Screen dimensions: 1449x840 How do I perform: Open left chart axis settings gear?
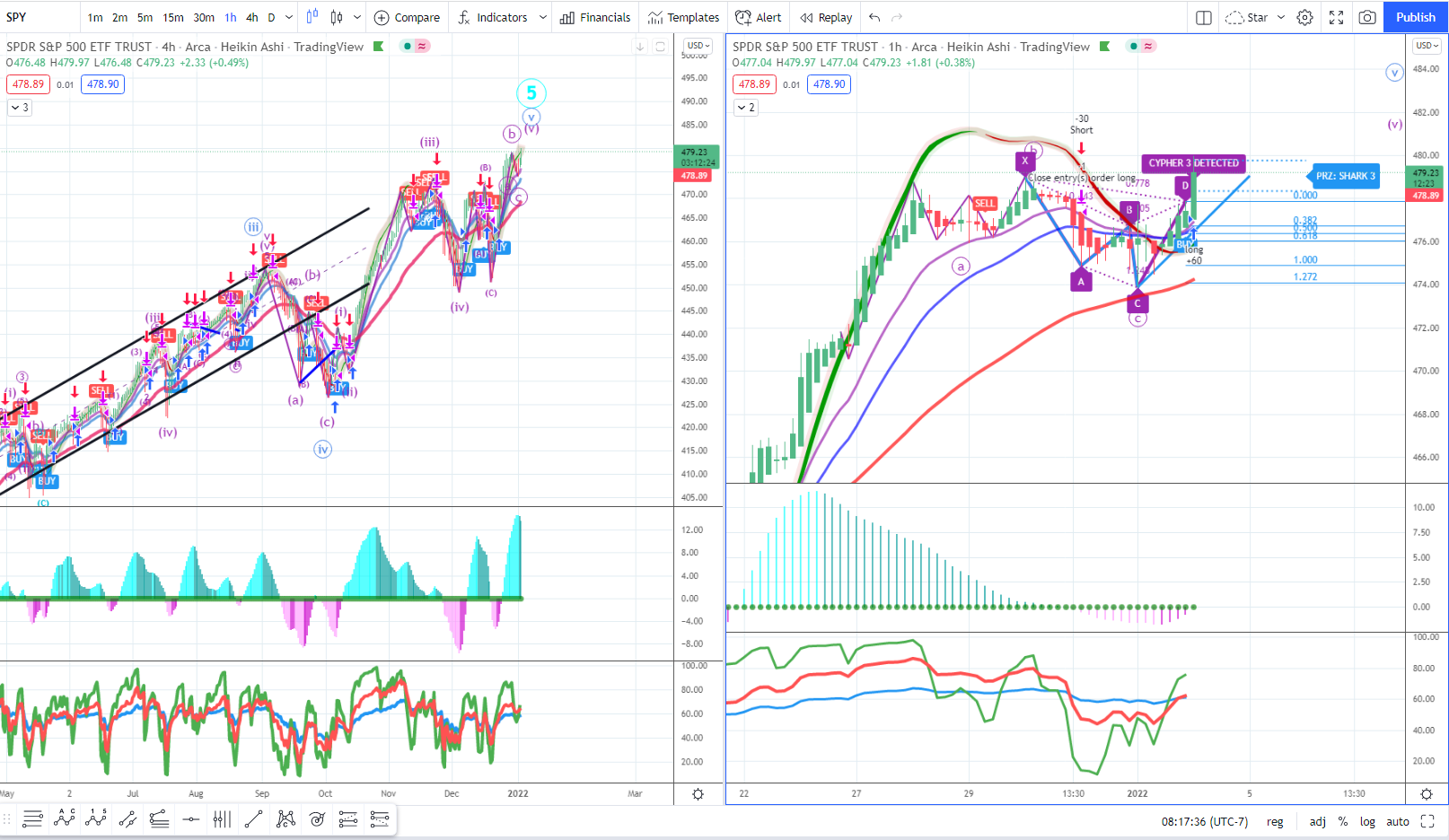698,794
